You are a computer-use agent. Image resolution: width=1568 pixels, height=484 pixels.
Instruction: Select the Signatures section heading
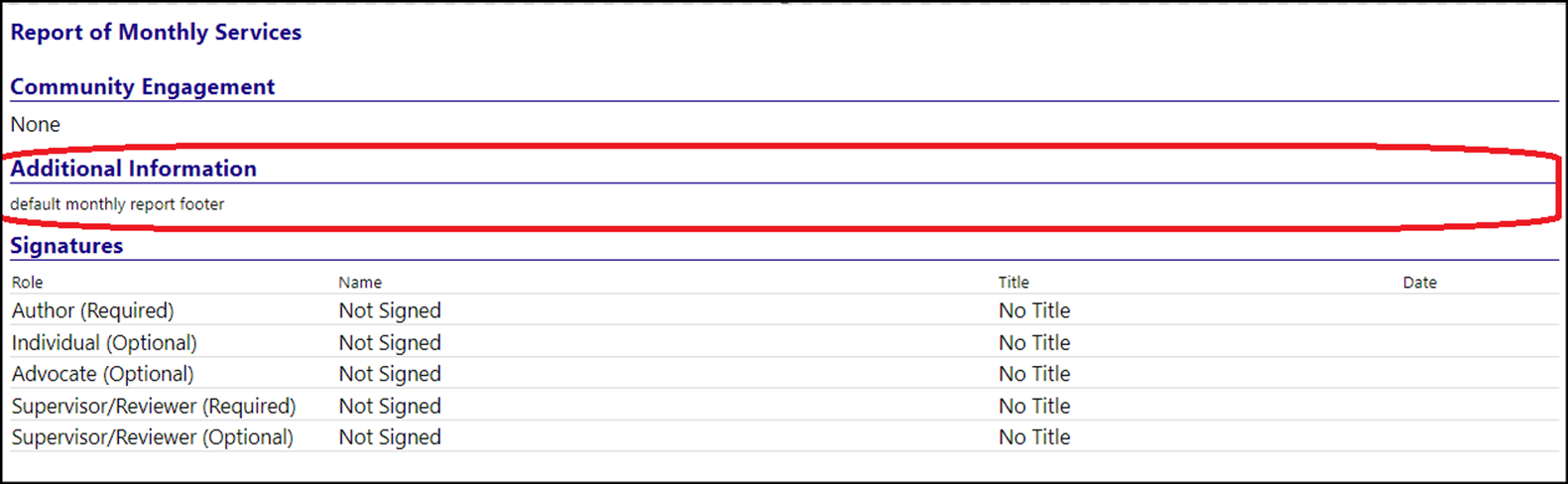tap(66, 246)
